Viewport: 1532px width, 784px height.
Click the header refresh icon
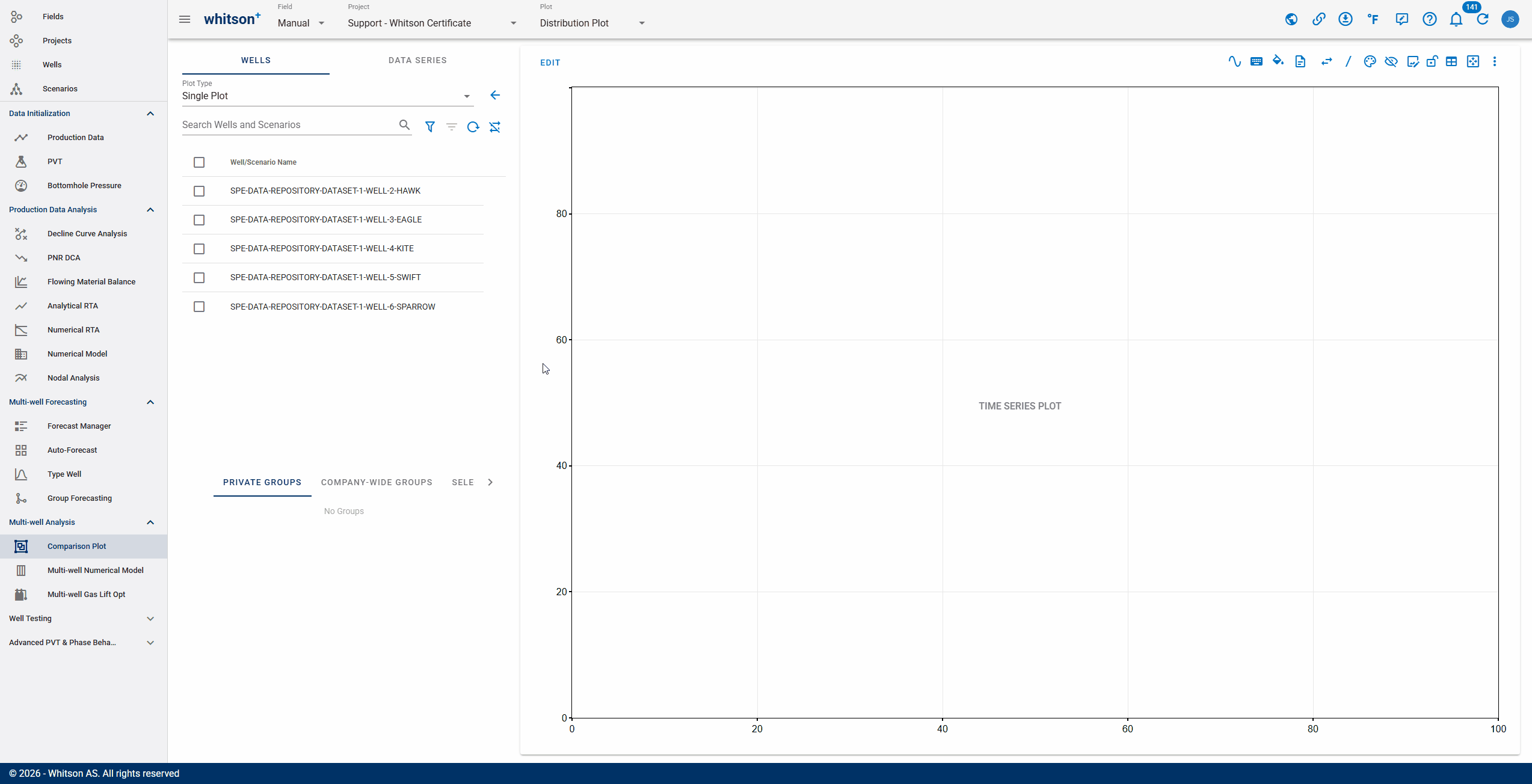point(1483,19)
